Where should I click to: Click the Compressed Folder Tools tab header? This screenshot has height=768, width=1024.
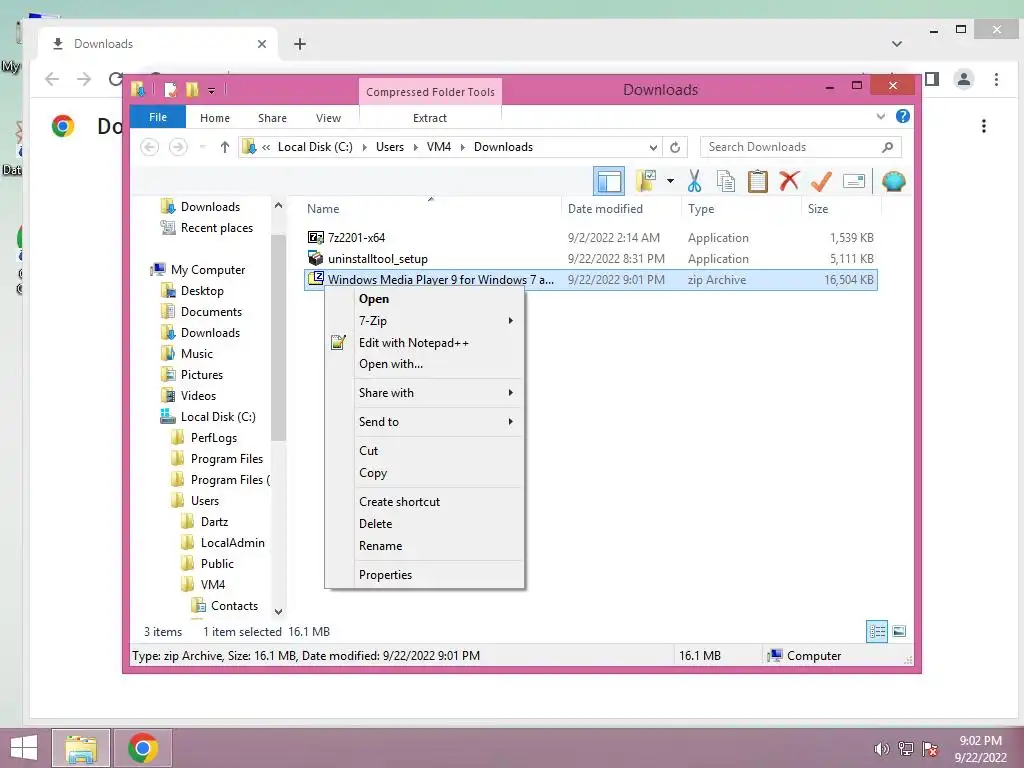[430, 92]
